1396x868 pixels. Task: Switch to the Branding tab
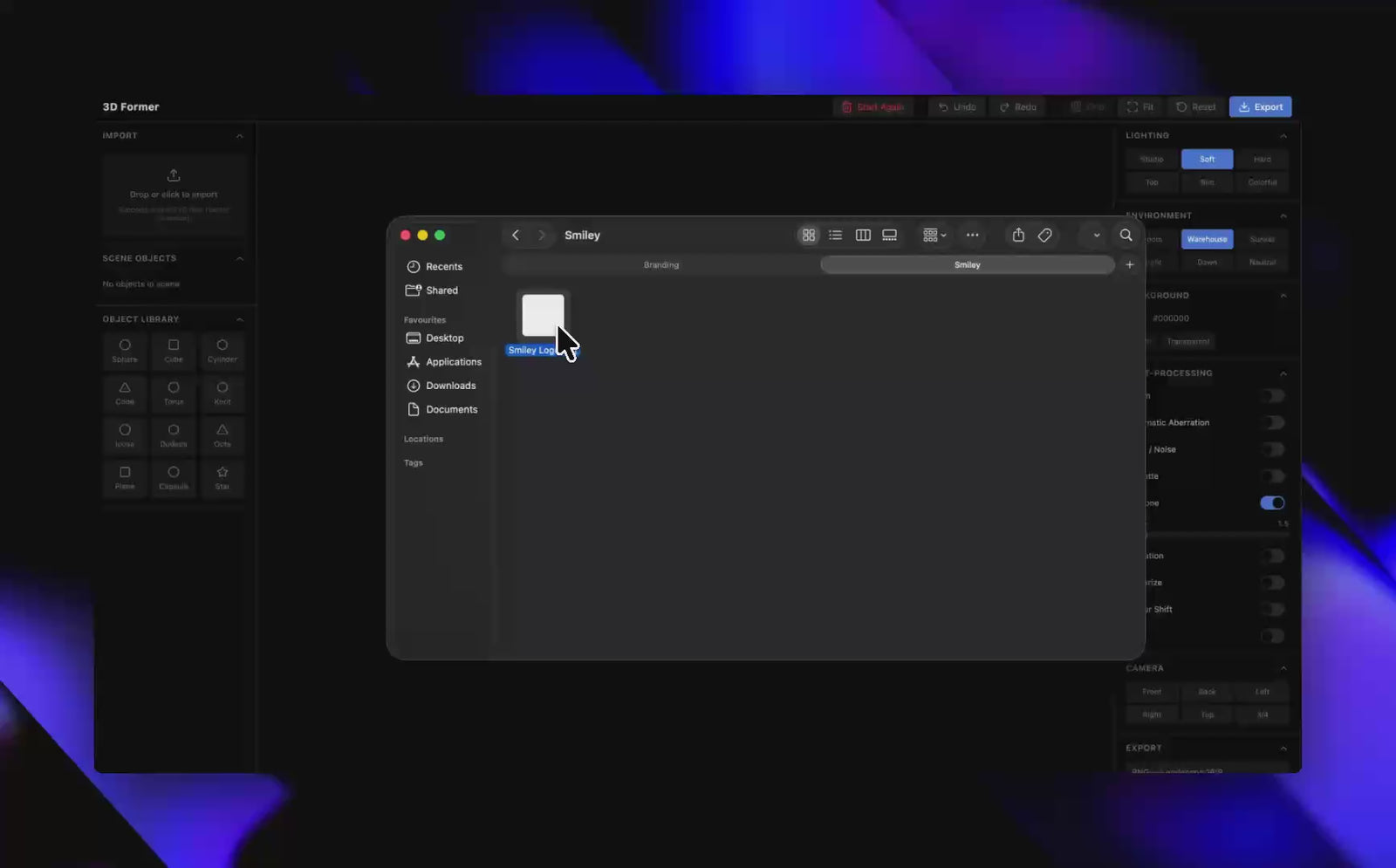[x=661, y=265]
